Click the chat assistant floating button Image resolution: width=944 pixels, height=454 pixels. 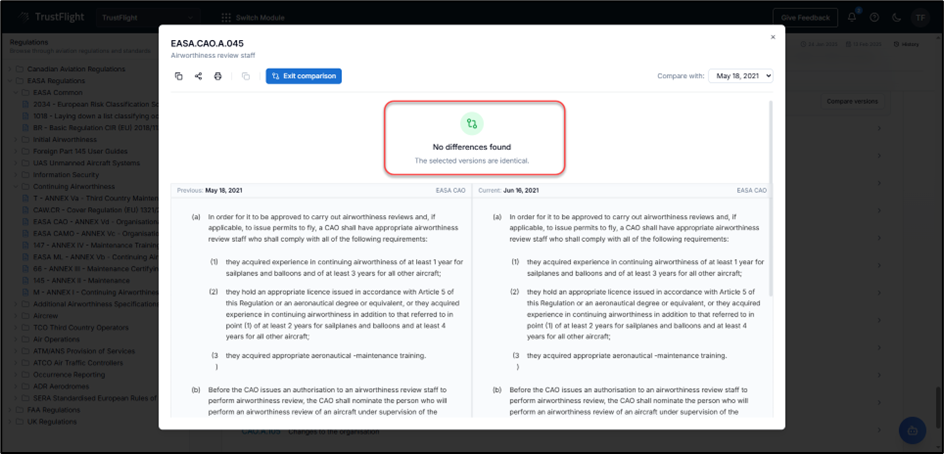tap(912, 430)
